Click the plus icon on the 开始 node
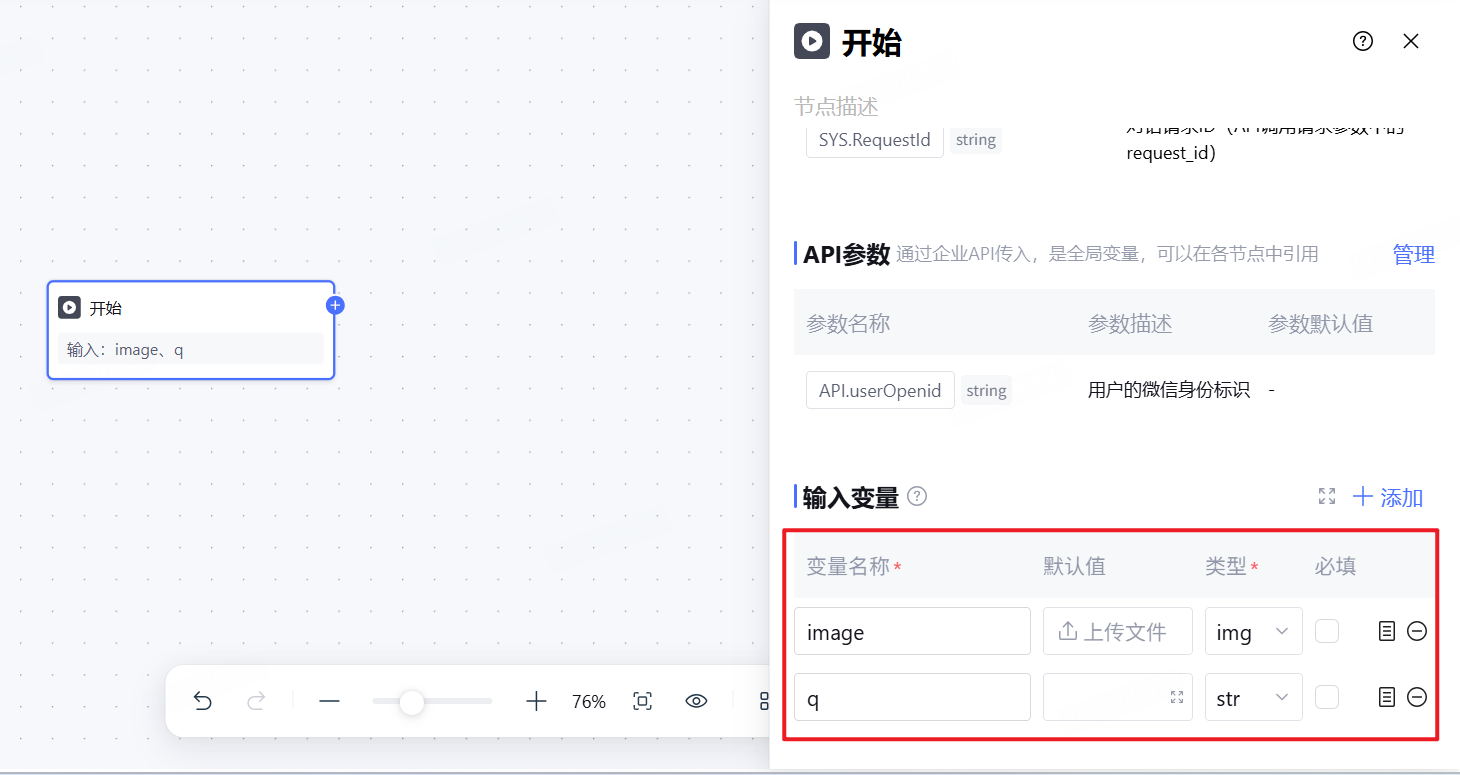The height and width of the screenshot is (775, 1460). point(335,305)
